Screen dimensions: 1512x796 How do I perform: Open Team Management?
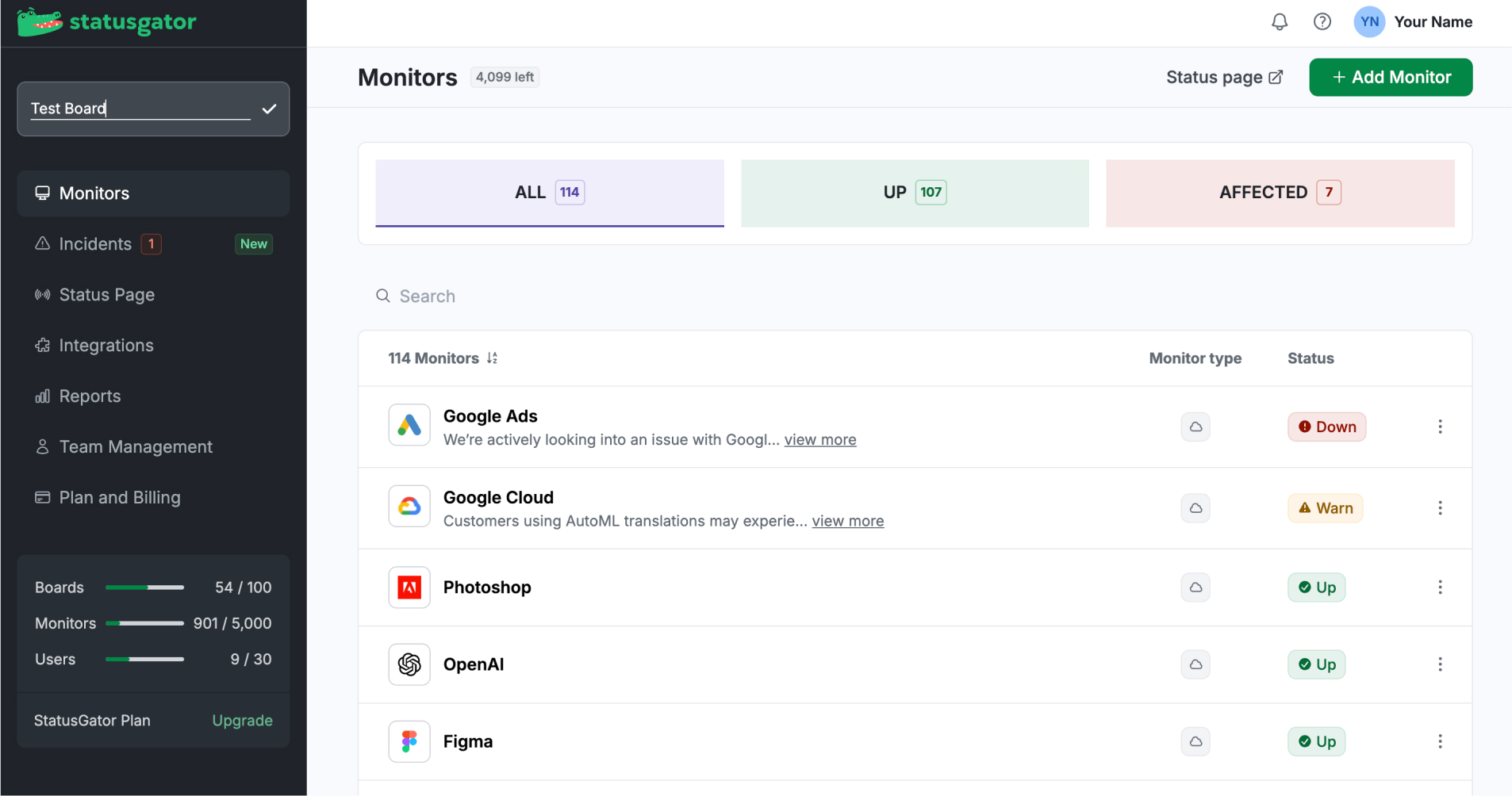136,447
